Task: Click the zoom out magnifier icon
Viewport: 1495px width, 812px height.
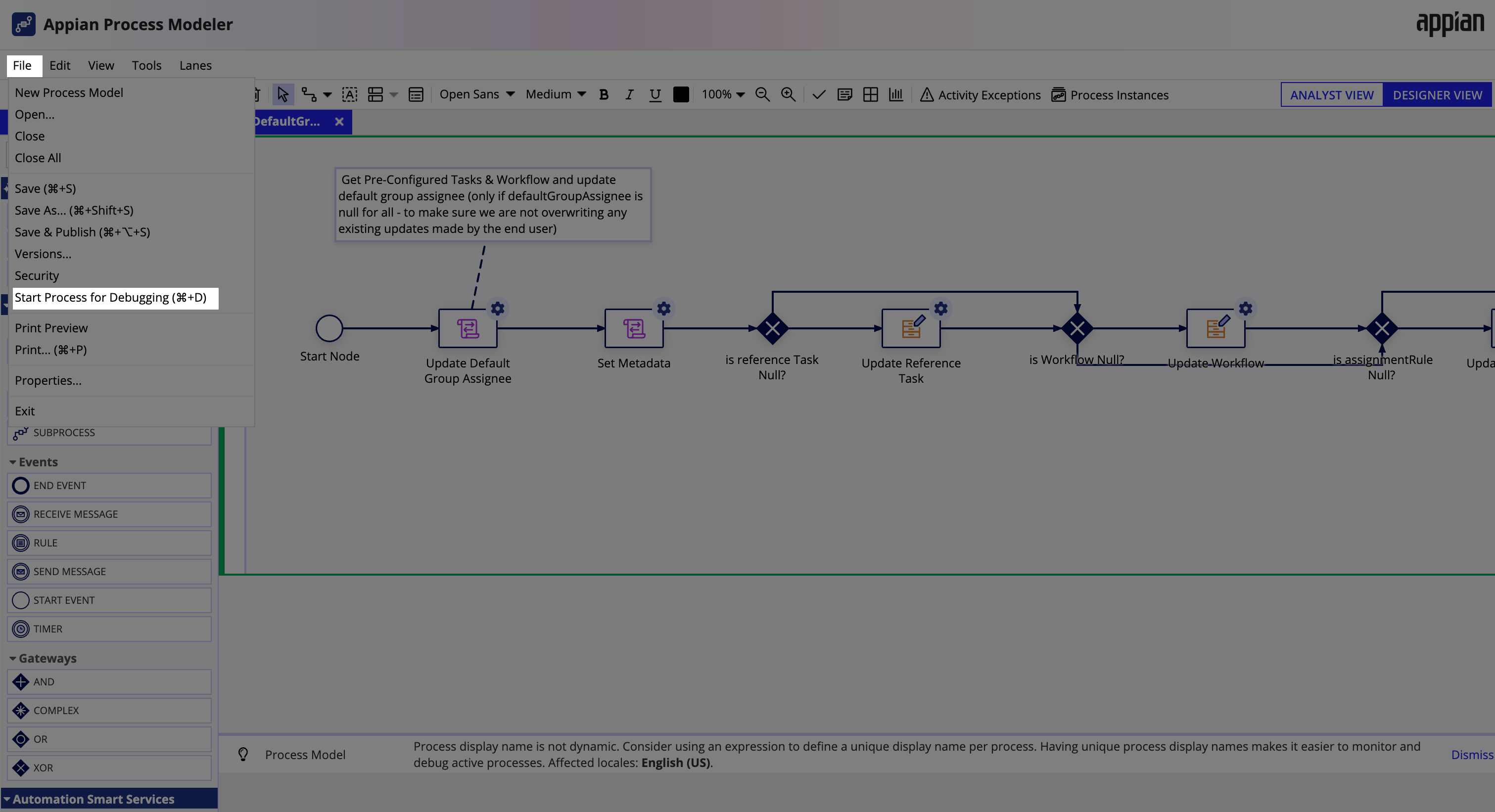Action: (x=763, y=94)
